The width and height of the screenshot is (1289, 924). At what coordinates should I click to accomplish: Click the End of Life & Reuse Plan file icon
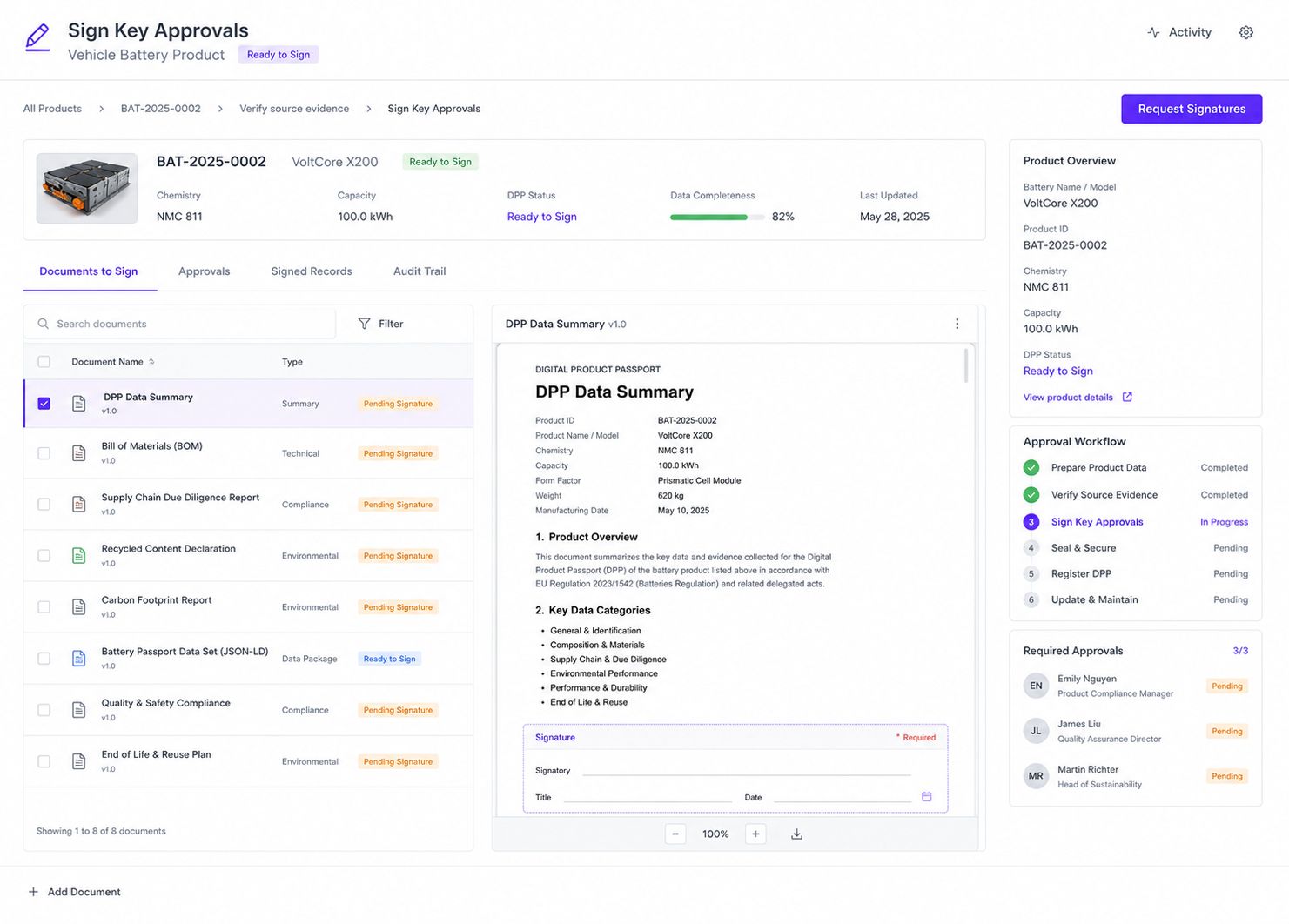coord(78,761)
